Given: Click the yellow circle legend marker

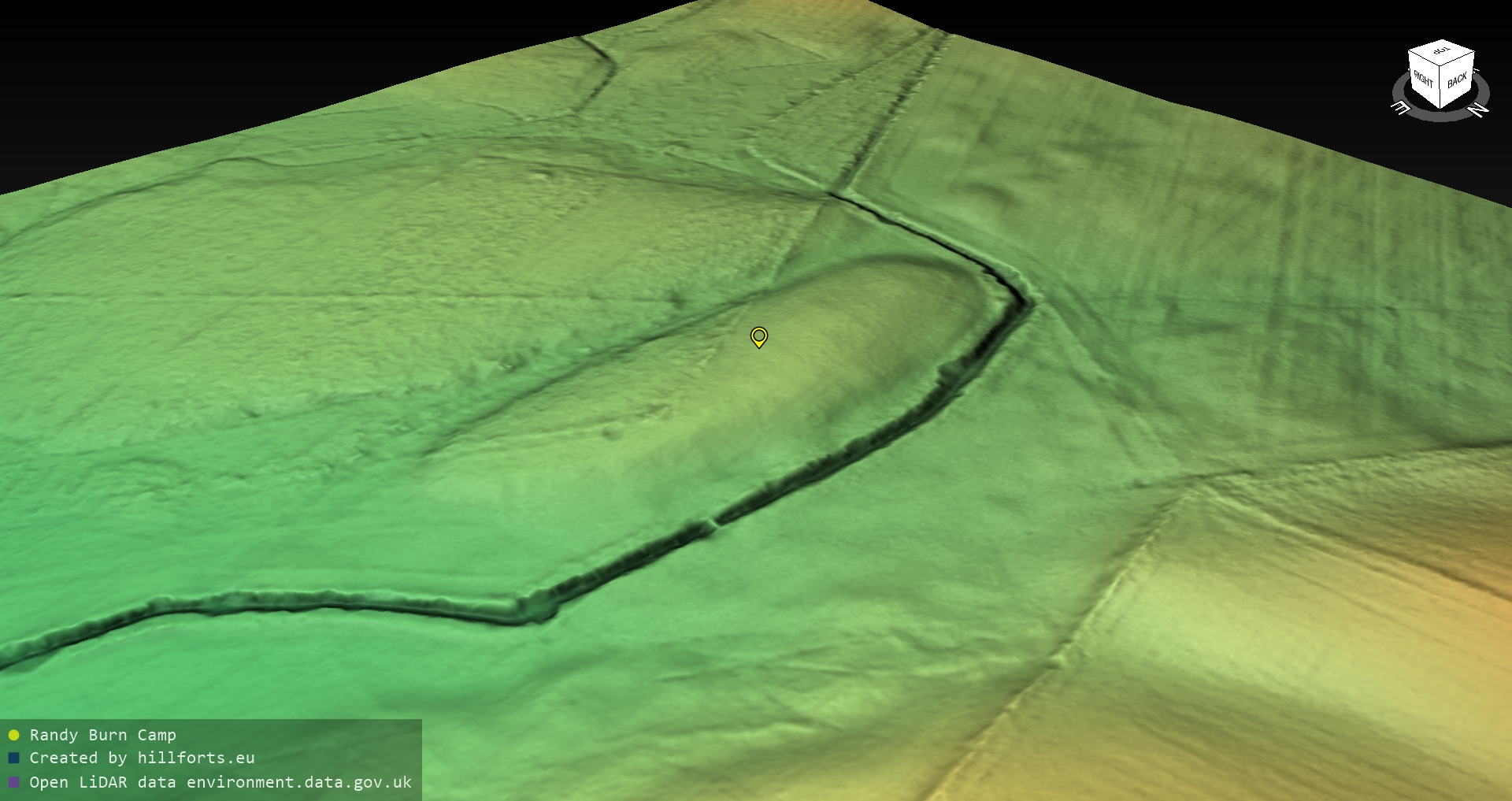Looking at the screenshot, I should pyautogui.click(x=13, y=735).
